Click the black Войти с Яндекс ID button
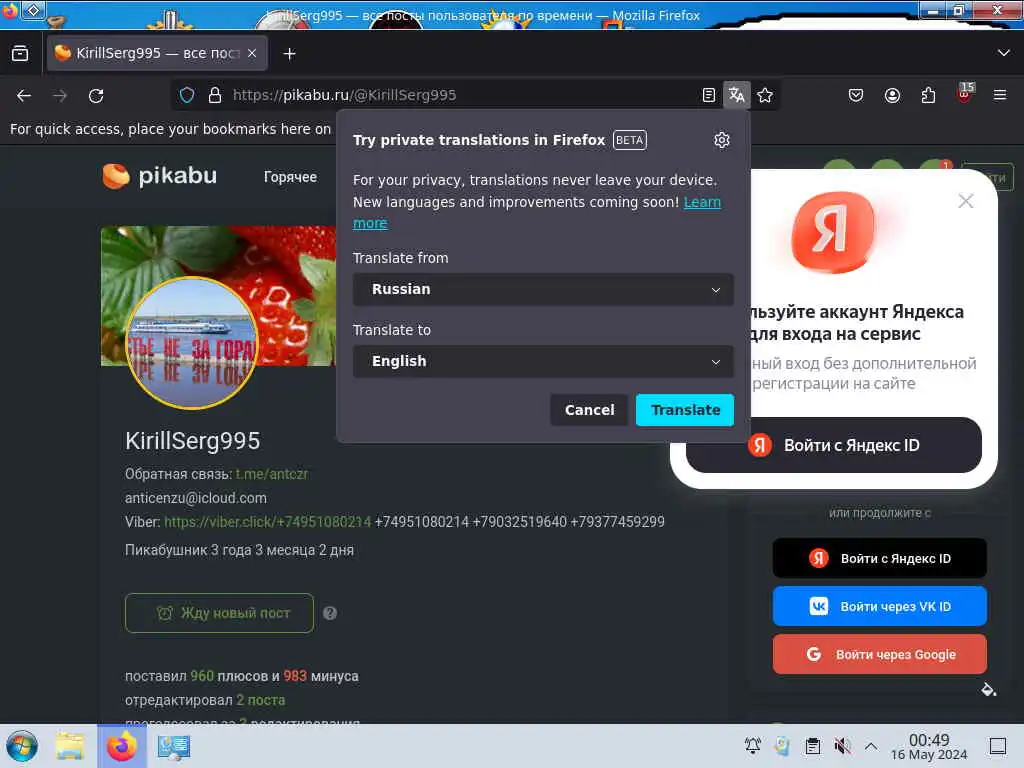Viewport: 1024px width, 768px height. [879, 558]
